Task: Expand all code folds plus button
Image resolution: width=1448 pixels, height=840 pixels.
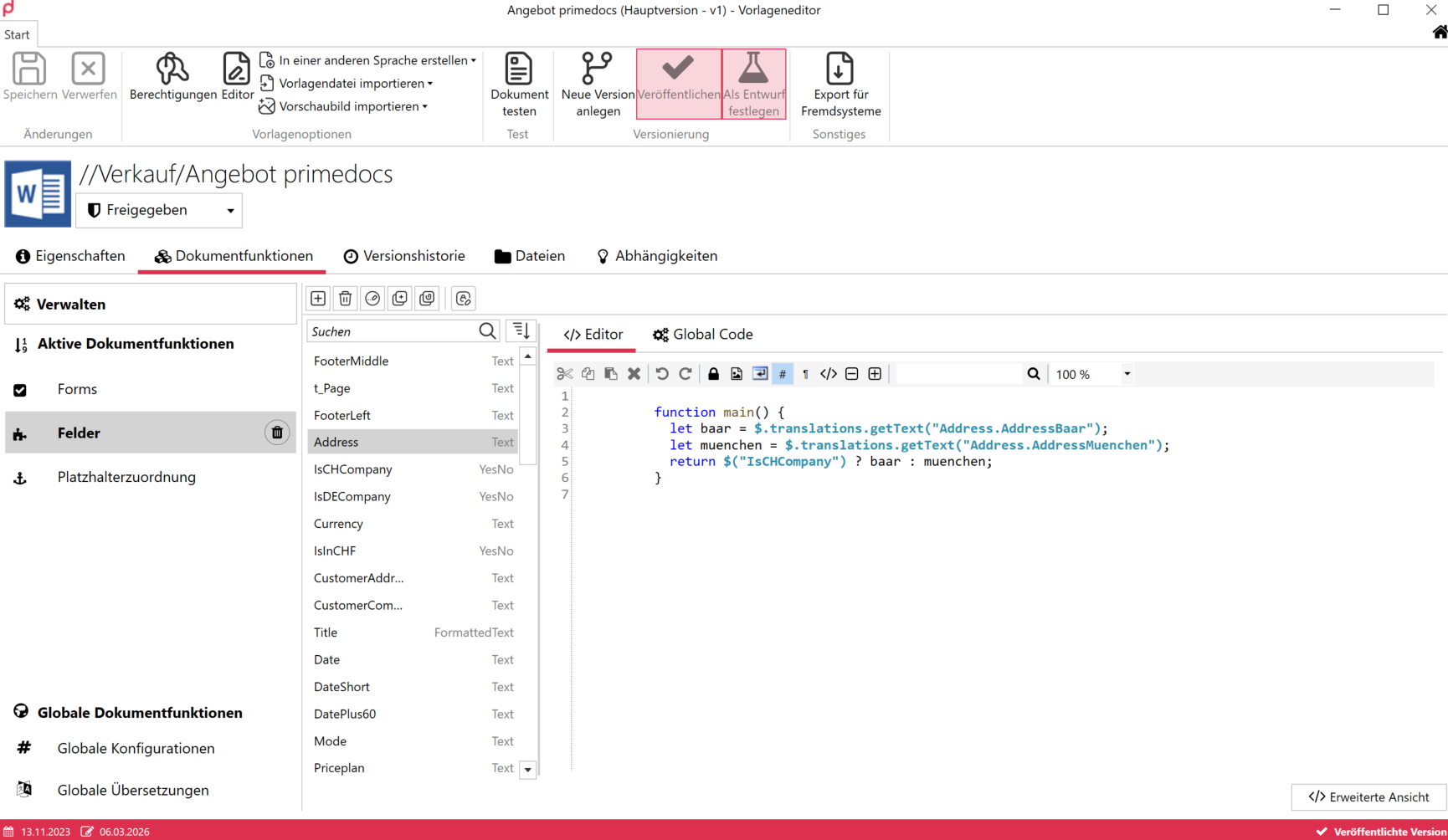Action: coord(875,374)
